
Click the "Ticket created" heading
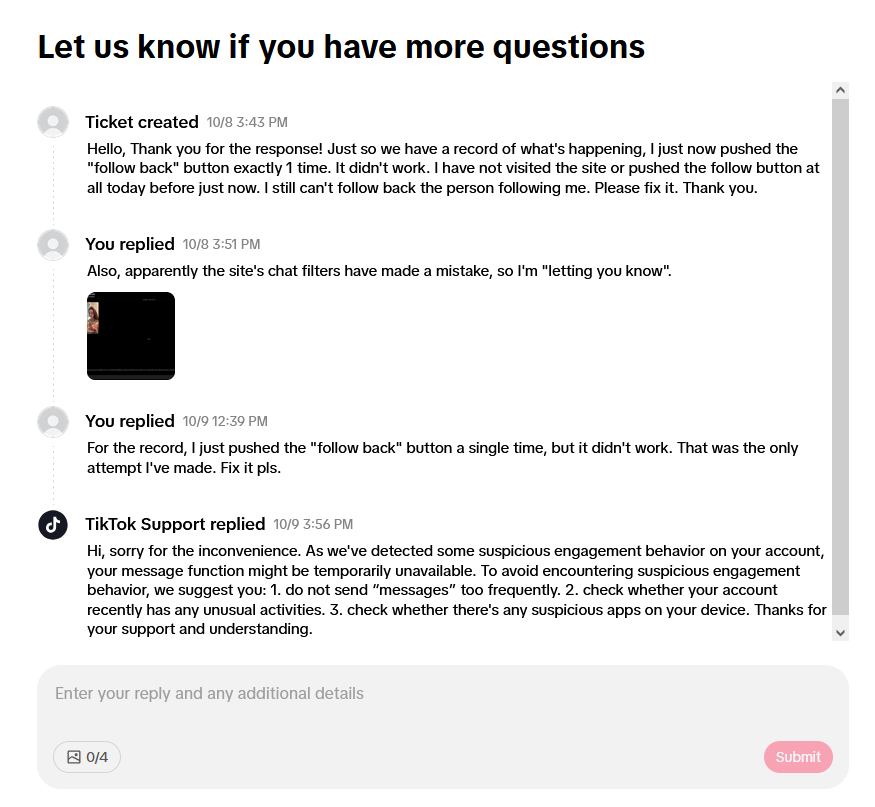(142, 122)
